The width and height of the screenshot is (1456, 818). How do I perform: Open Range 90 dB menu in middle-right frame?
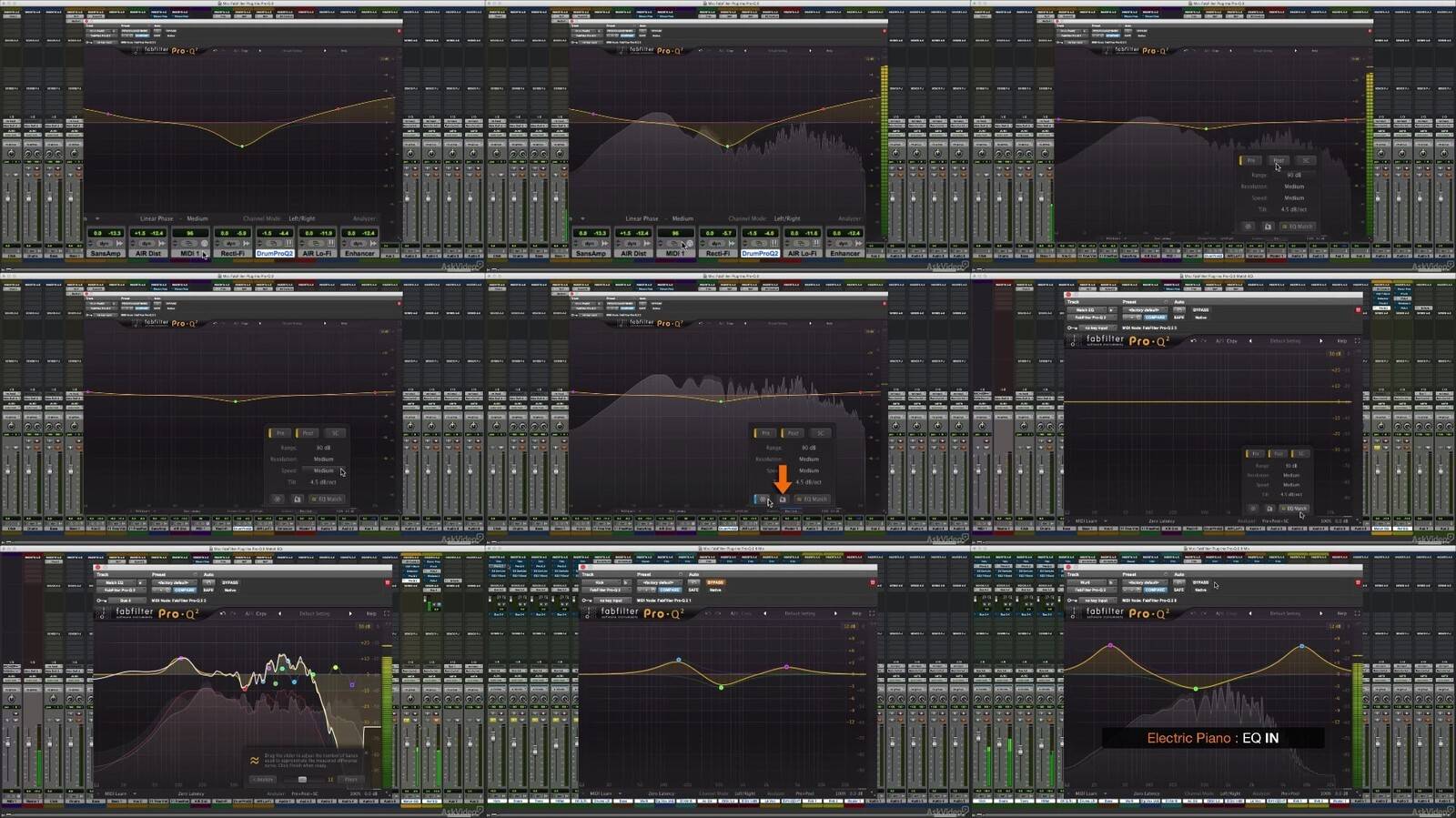1291,465
